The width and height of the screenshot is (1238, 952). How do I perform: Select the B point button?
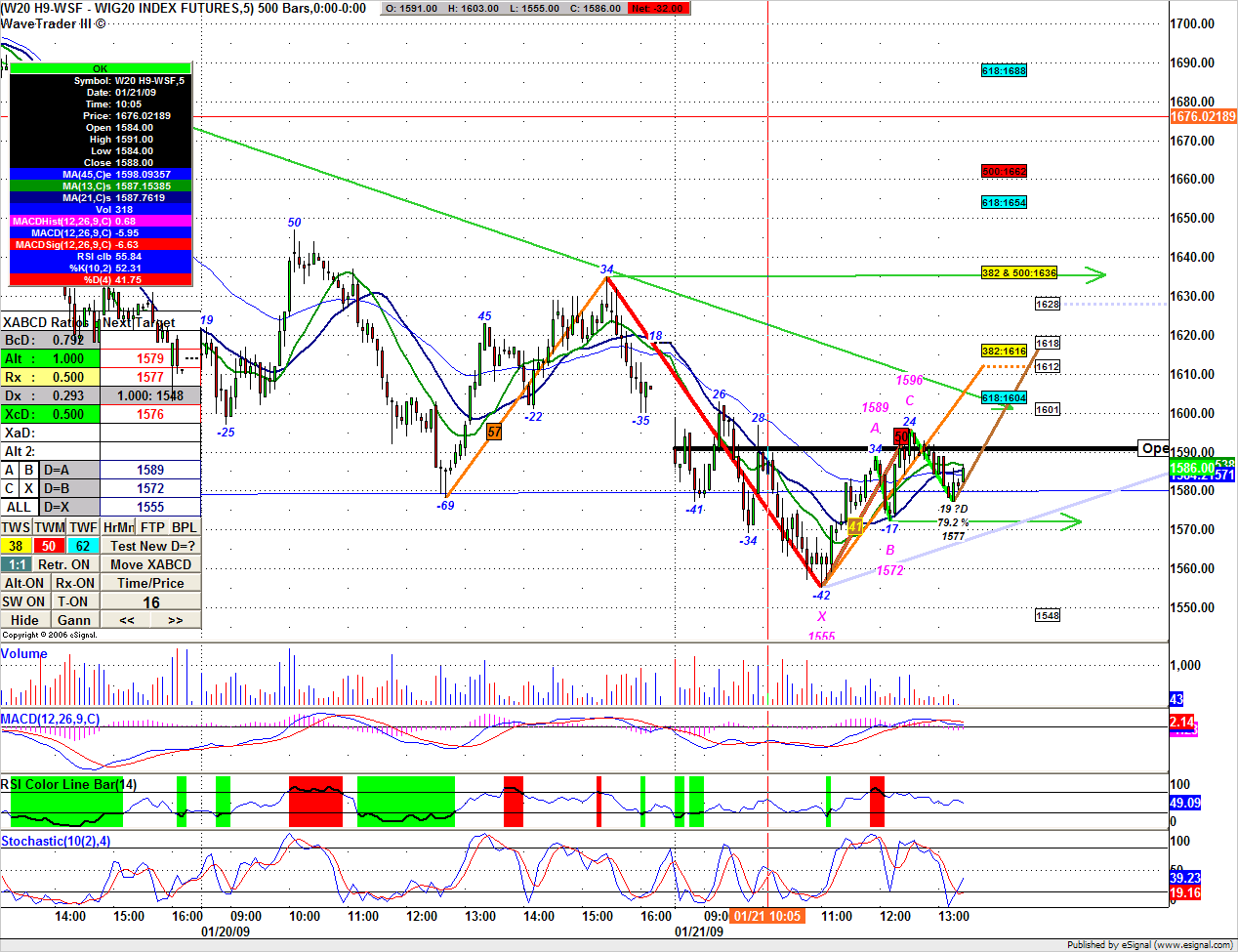(29, 470)
